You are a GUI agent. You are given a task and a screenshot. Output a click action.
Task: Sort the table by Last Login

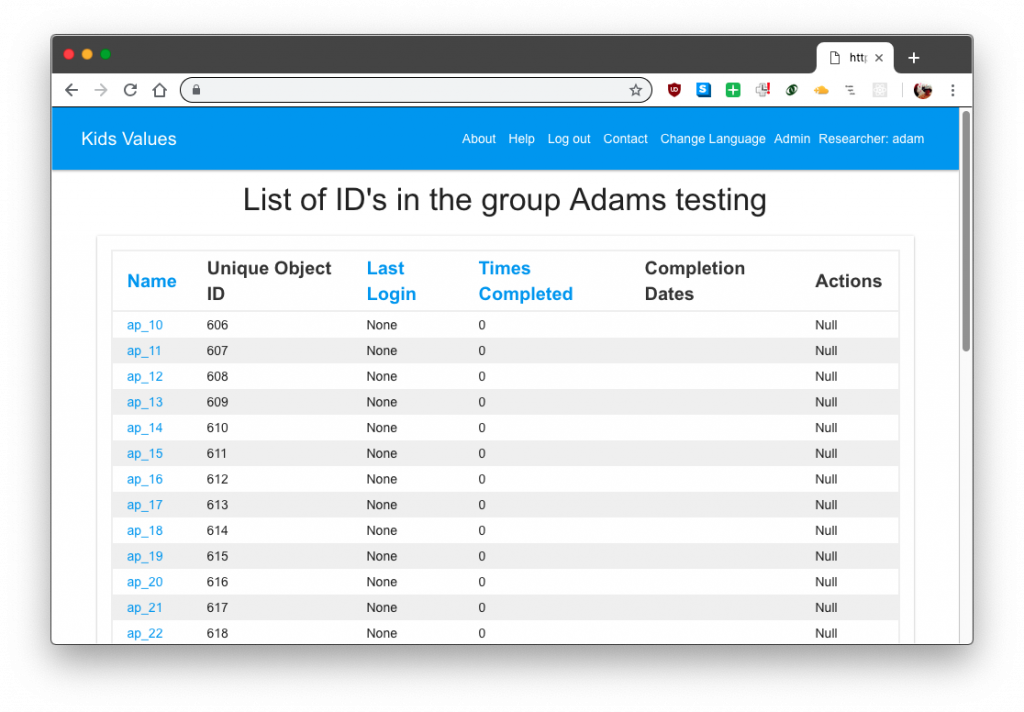point(391,281)
